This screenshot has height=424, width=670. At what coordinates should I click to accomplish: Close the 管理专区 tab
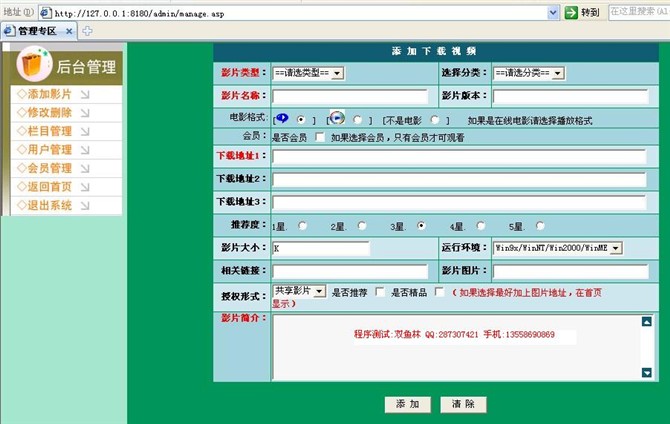(69, 31)
